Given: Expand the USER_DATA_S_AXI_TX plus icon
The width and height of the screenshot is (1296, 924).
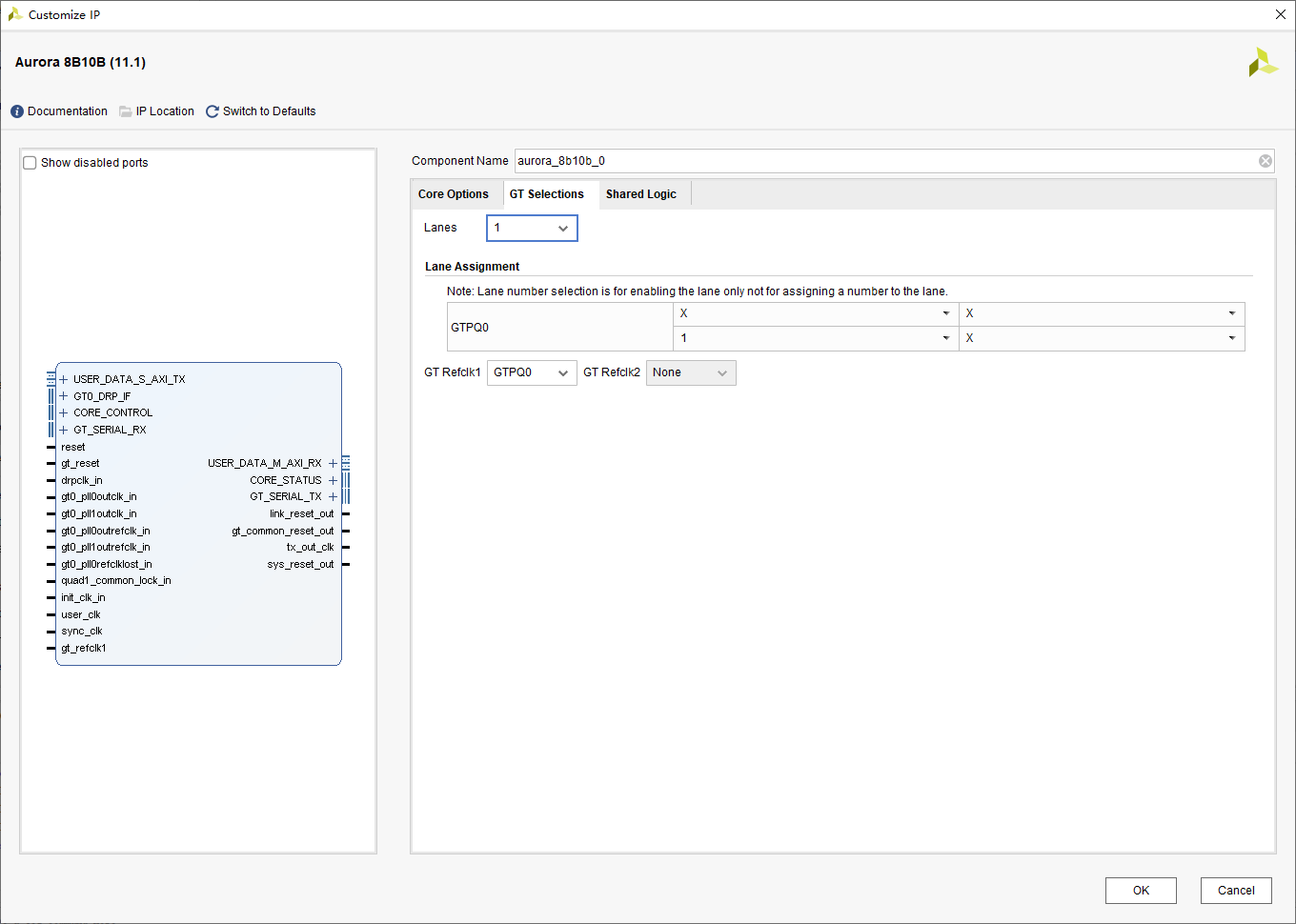Looking at the screenshot, I should point(64,379).
